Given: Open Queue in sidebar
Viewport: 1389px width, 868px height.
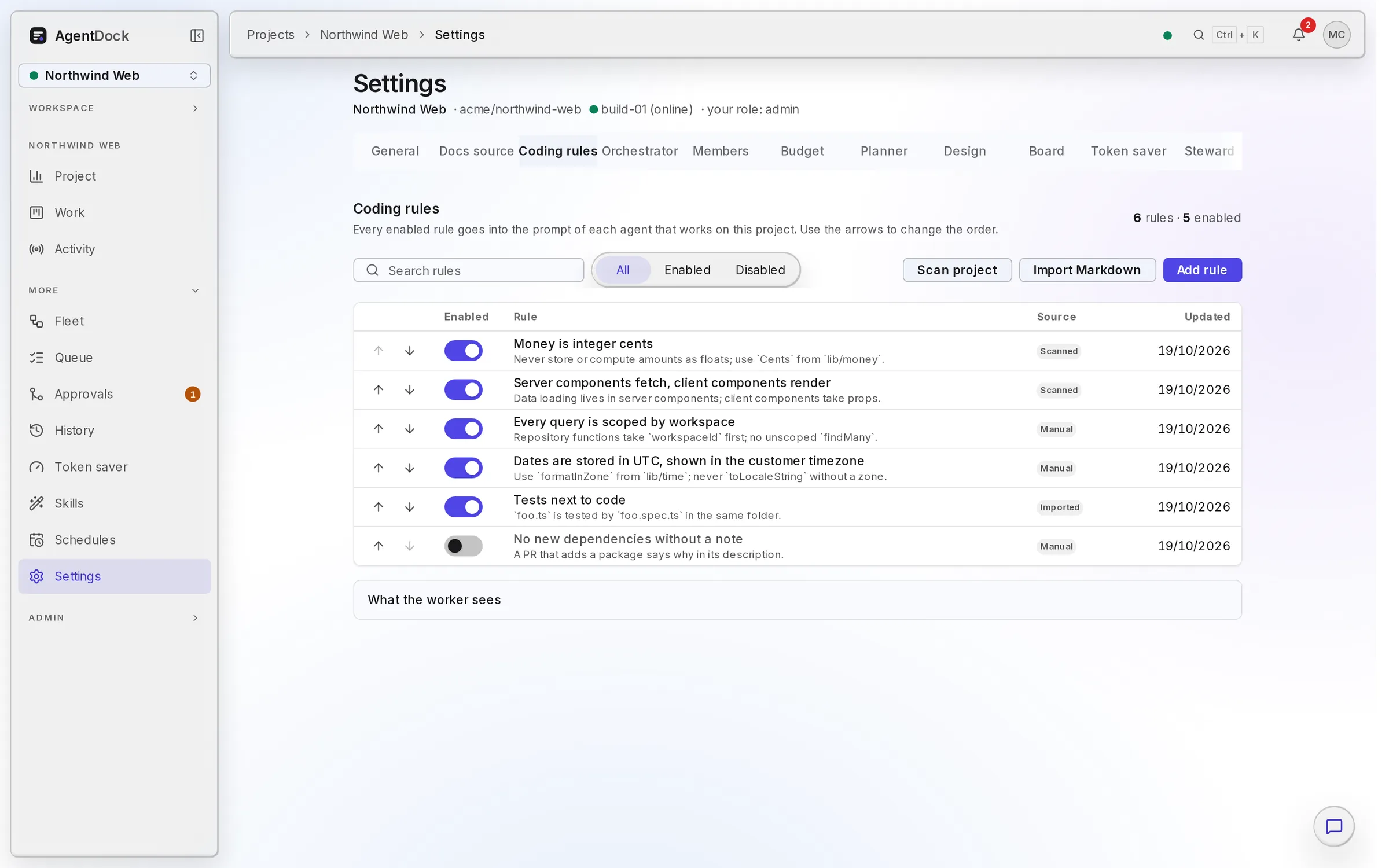Looking at the screenshot, I should [115, 358].
